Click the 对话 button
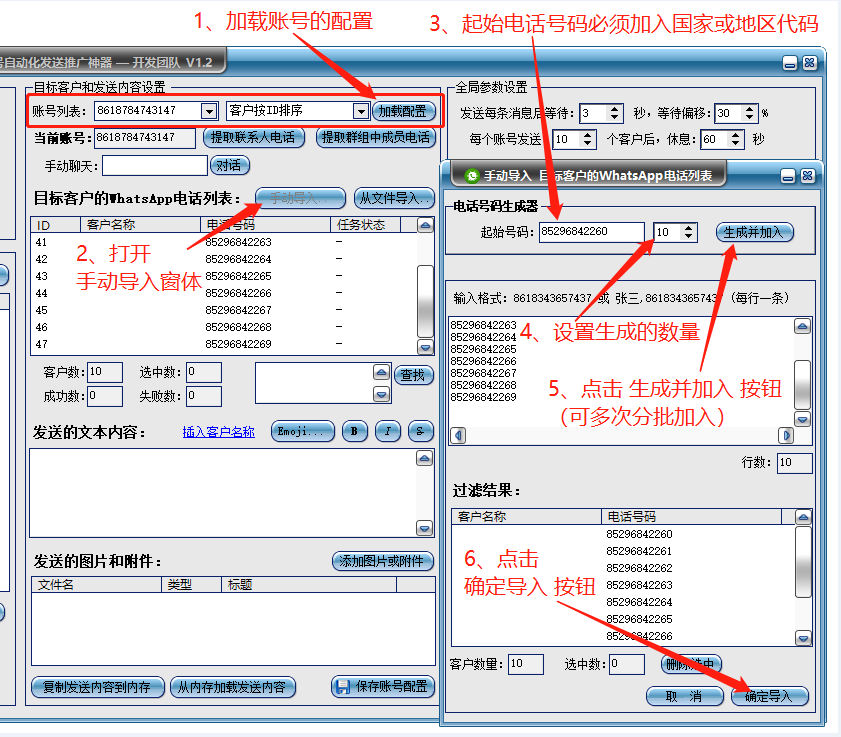841x737 pixels. tap(230, 165)
